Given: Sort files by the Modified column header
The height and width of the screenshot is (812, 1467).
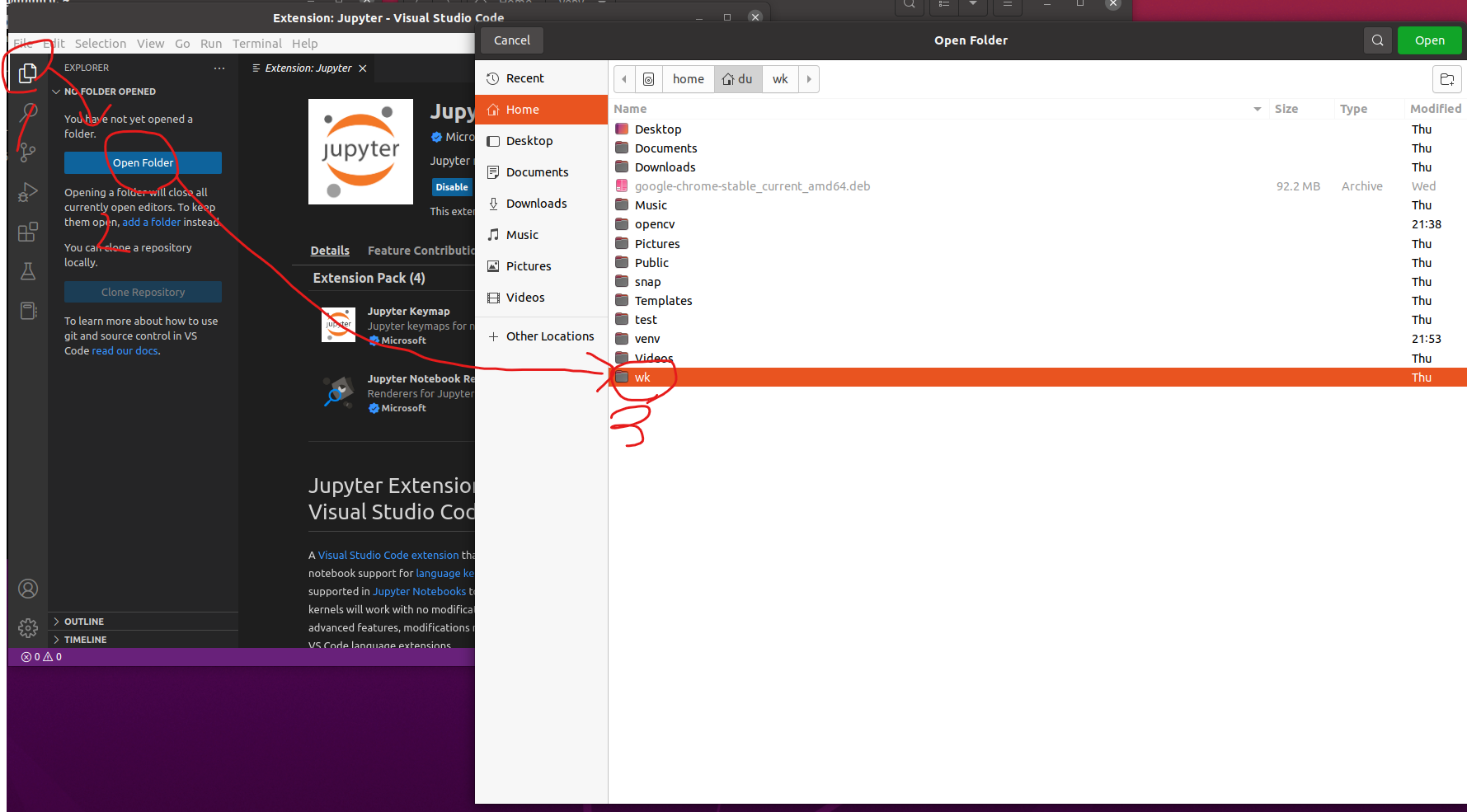Looking at the screenshot, I should pos(1435,109).
